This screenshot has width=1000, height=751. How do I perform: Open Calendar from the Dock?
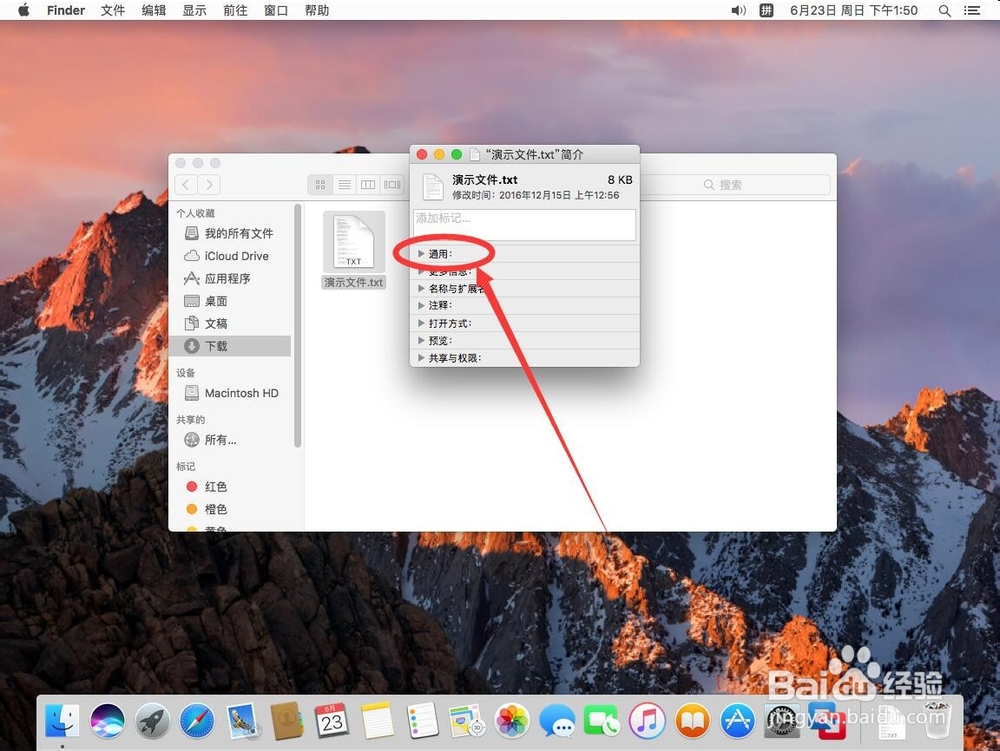pyautogui.click(x=332, y=721)
